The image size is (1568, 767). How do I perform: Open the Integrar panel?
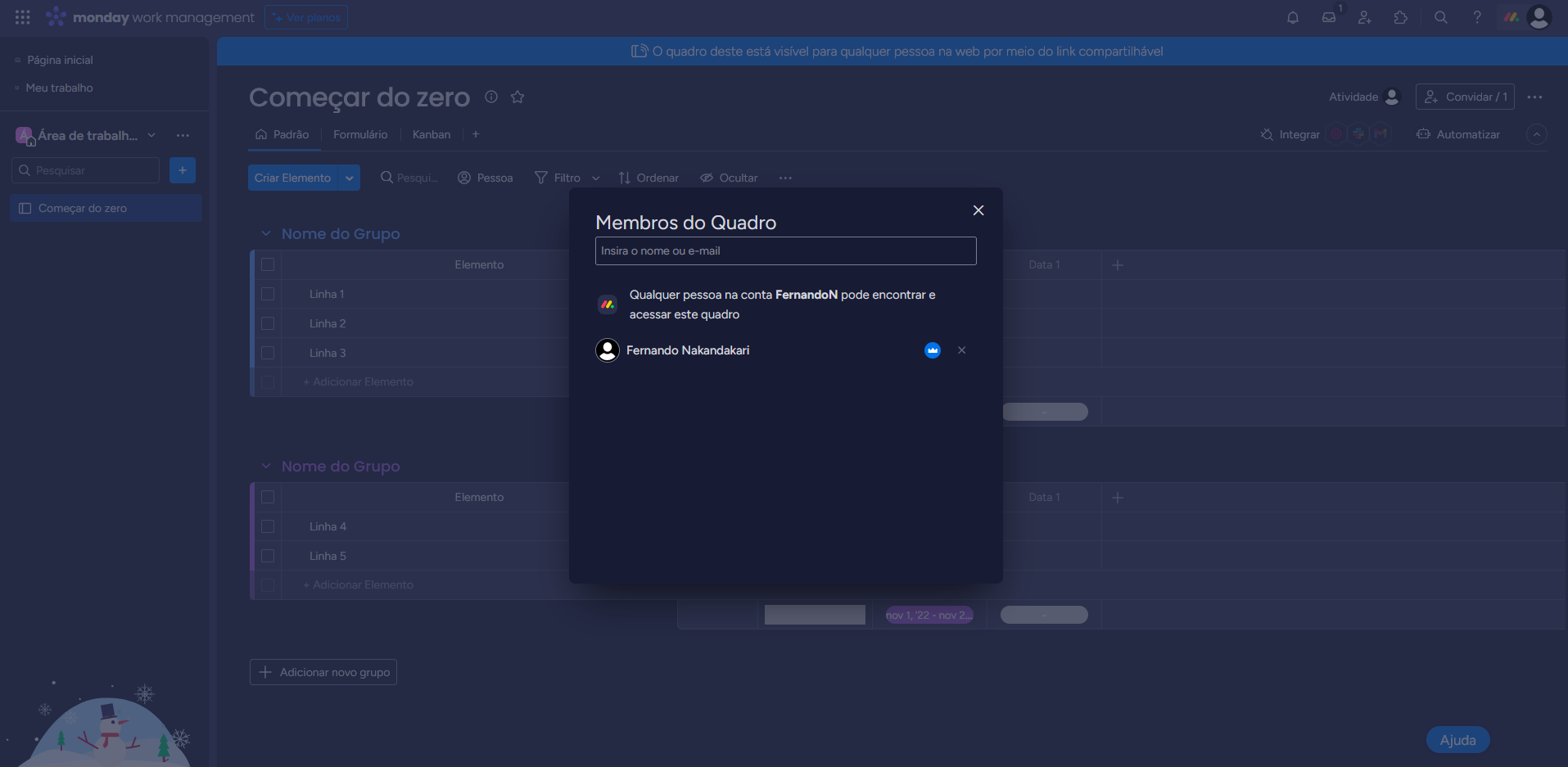coord(1290,134)
